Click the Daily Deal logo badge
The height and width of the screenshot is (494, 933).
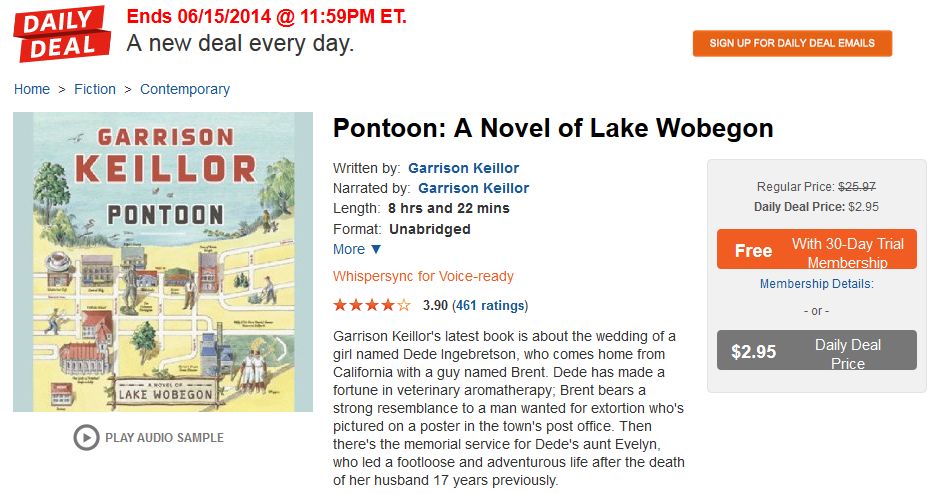(x=61, y=33)
